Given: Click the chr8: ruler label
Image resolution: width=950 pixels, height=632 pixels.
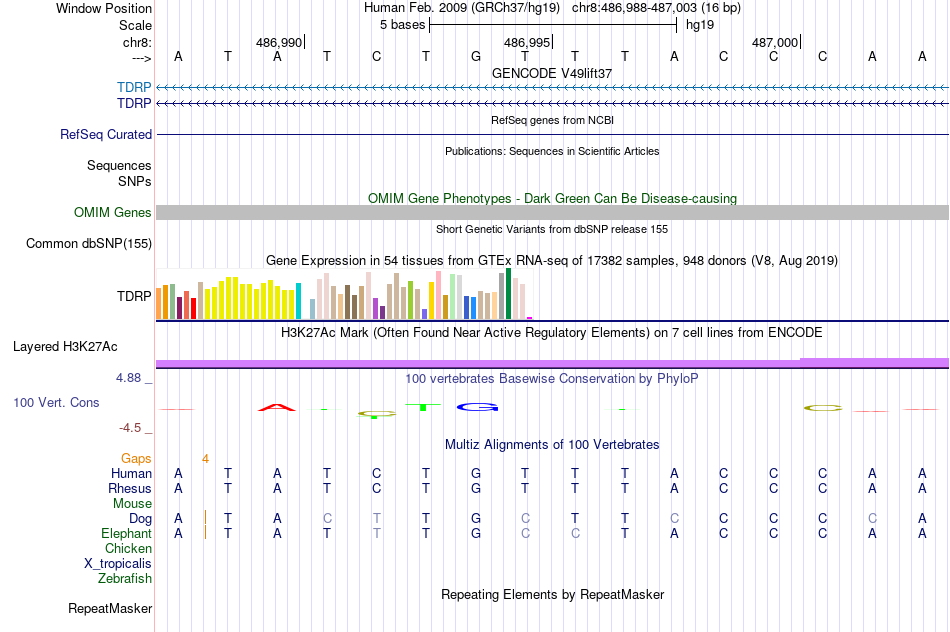Looking at the screenshot, I should pyautogui.click(x=138, y=42).
